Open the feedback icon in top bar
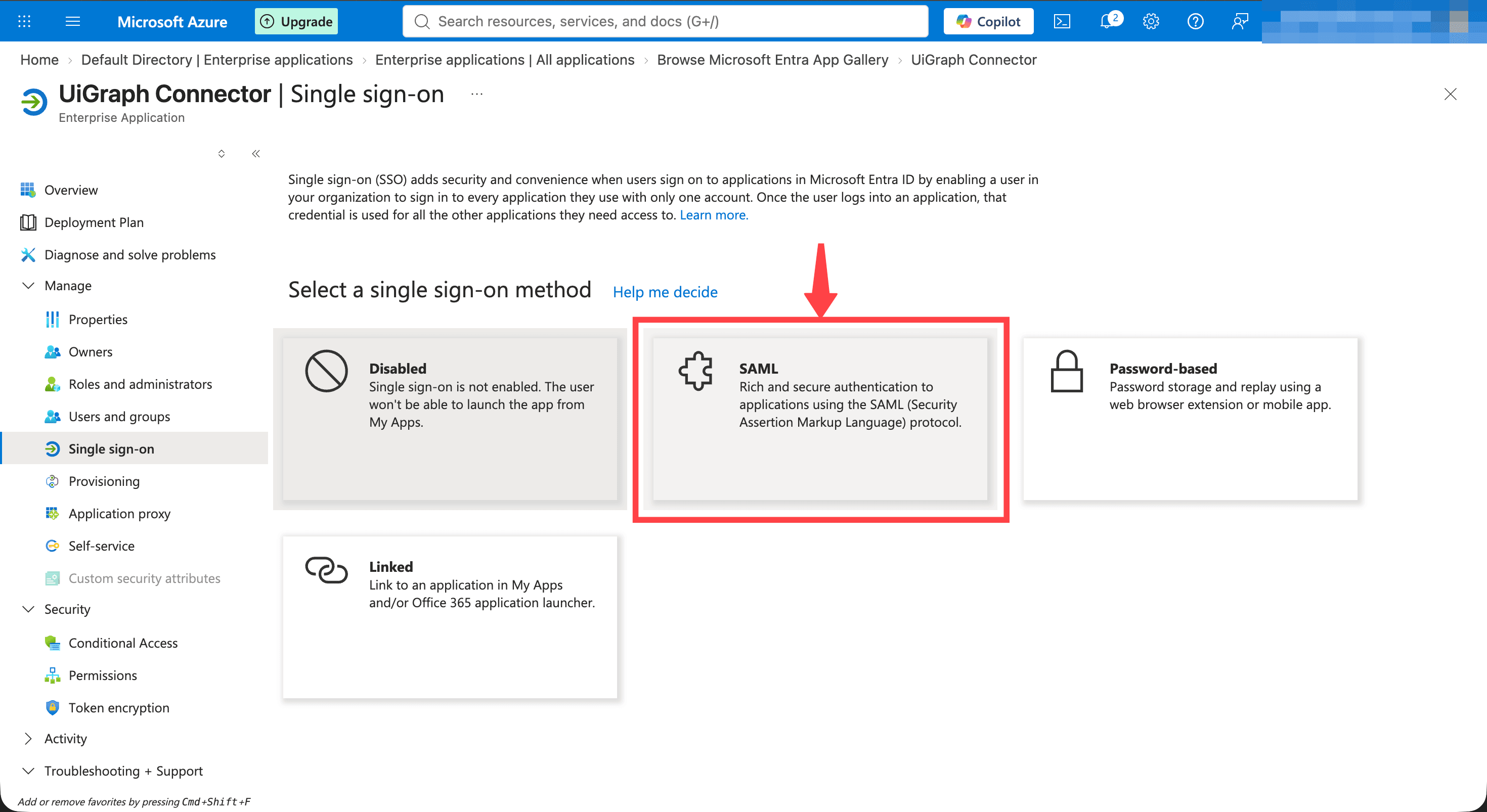Image resolution: width=1487 pixels, height=812 pixels. pos(1240,21)
